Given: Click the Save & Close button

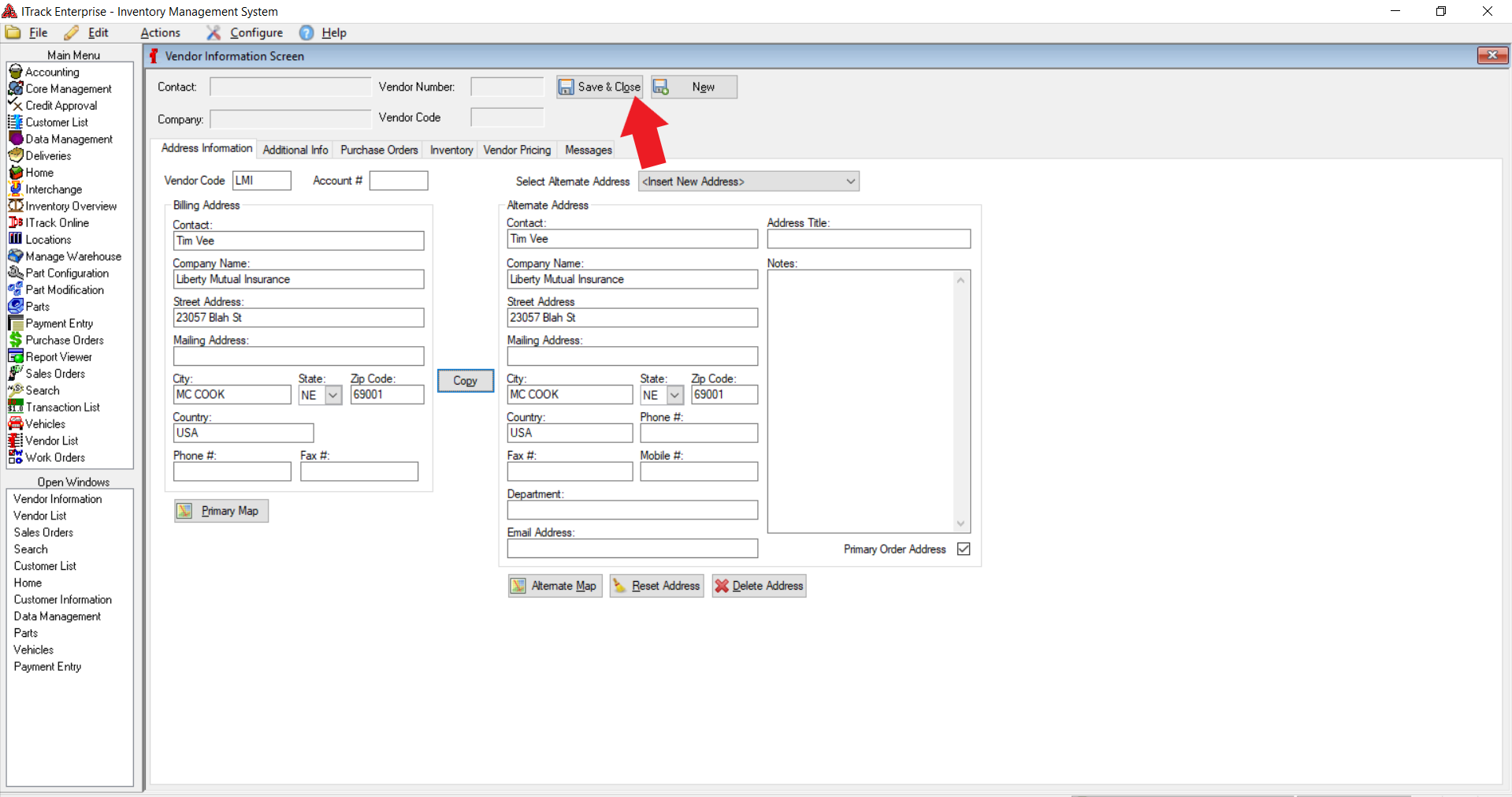Looking at the screenshot, I should click(600, 88).
